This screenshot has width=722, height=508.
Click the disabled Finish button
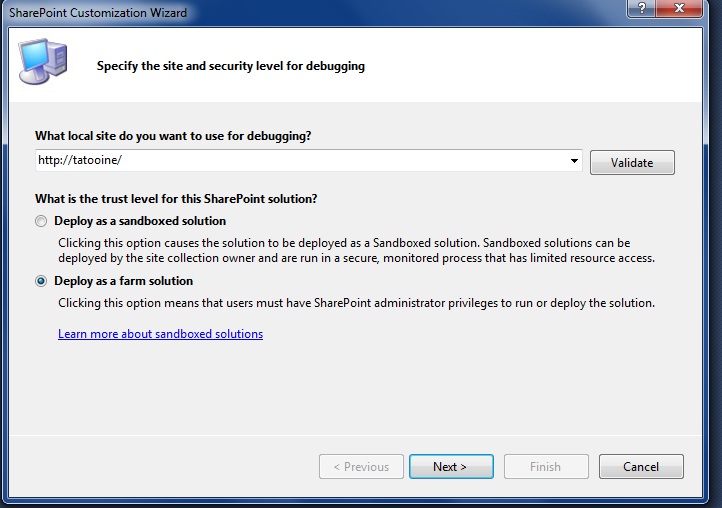point(546,467)
